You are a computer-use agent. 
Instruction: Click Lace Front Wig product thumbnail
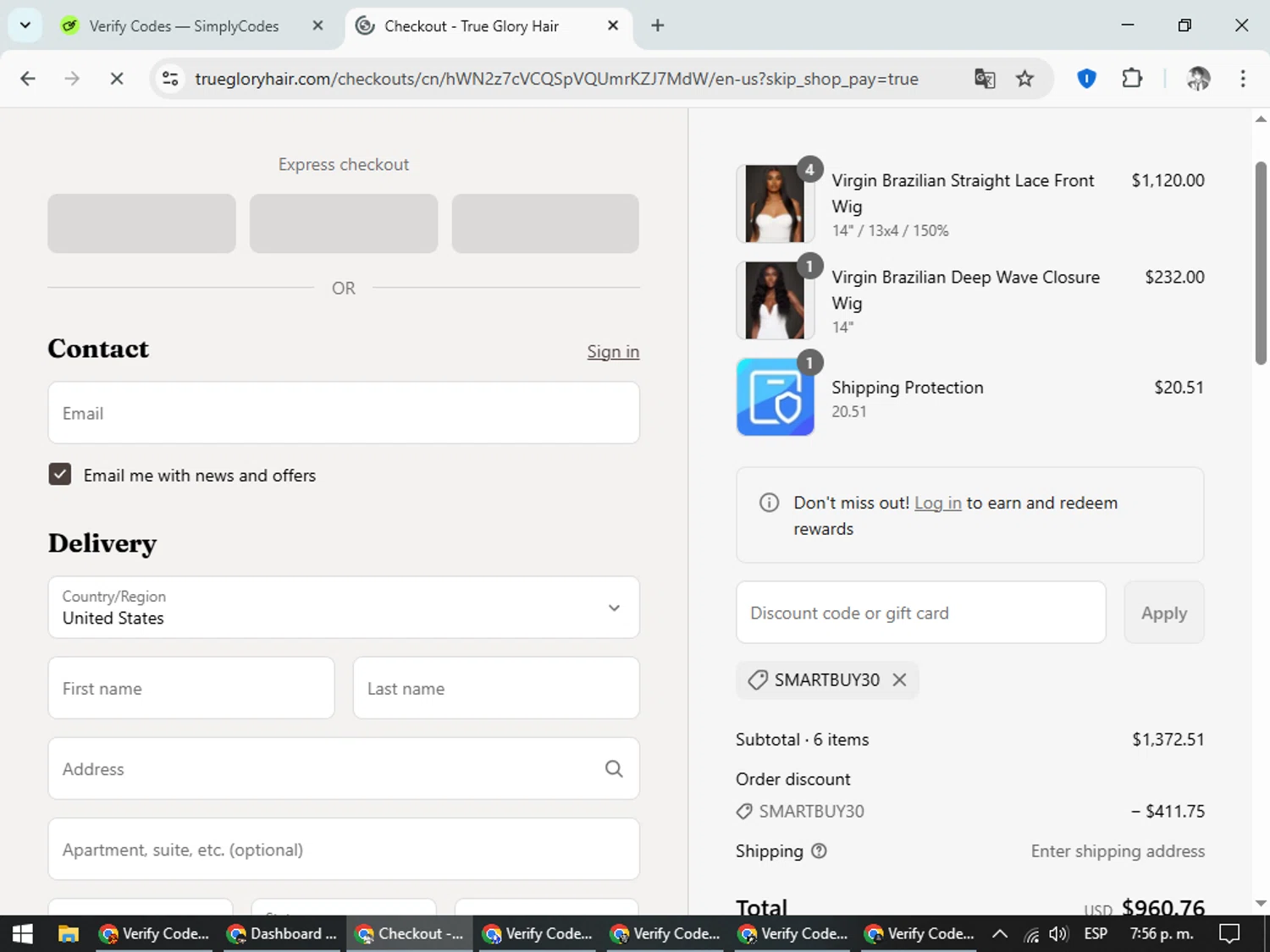775,204
